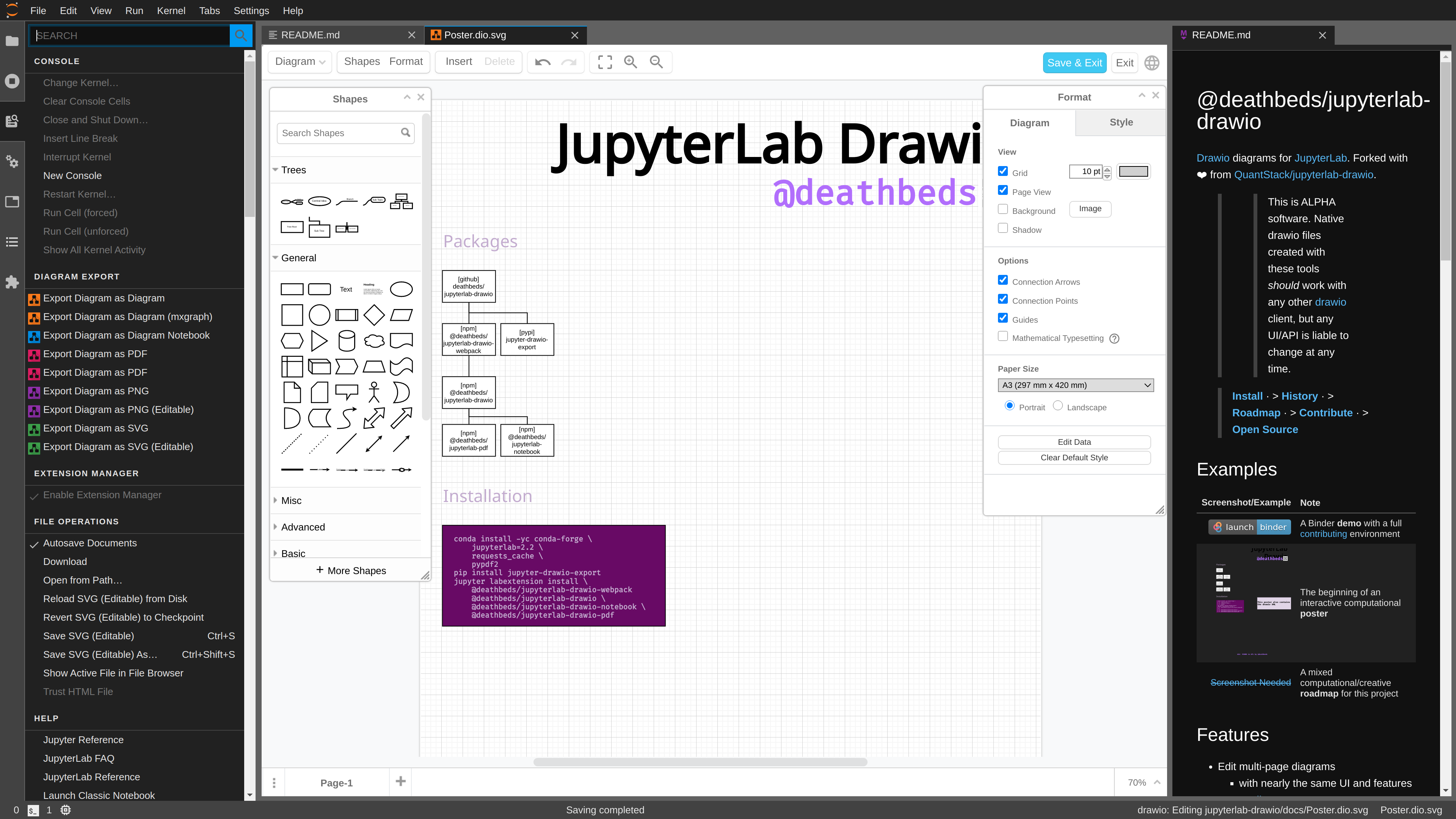Click the grid color swatch
1456x819 pixels.
(1133, 171)
